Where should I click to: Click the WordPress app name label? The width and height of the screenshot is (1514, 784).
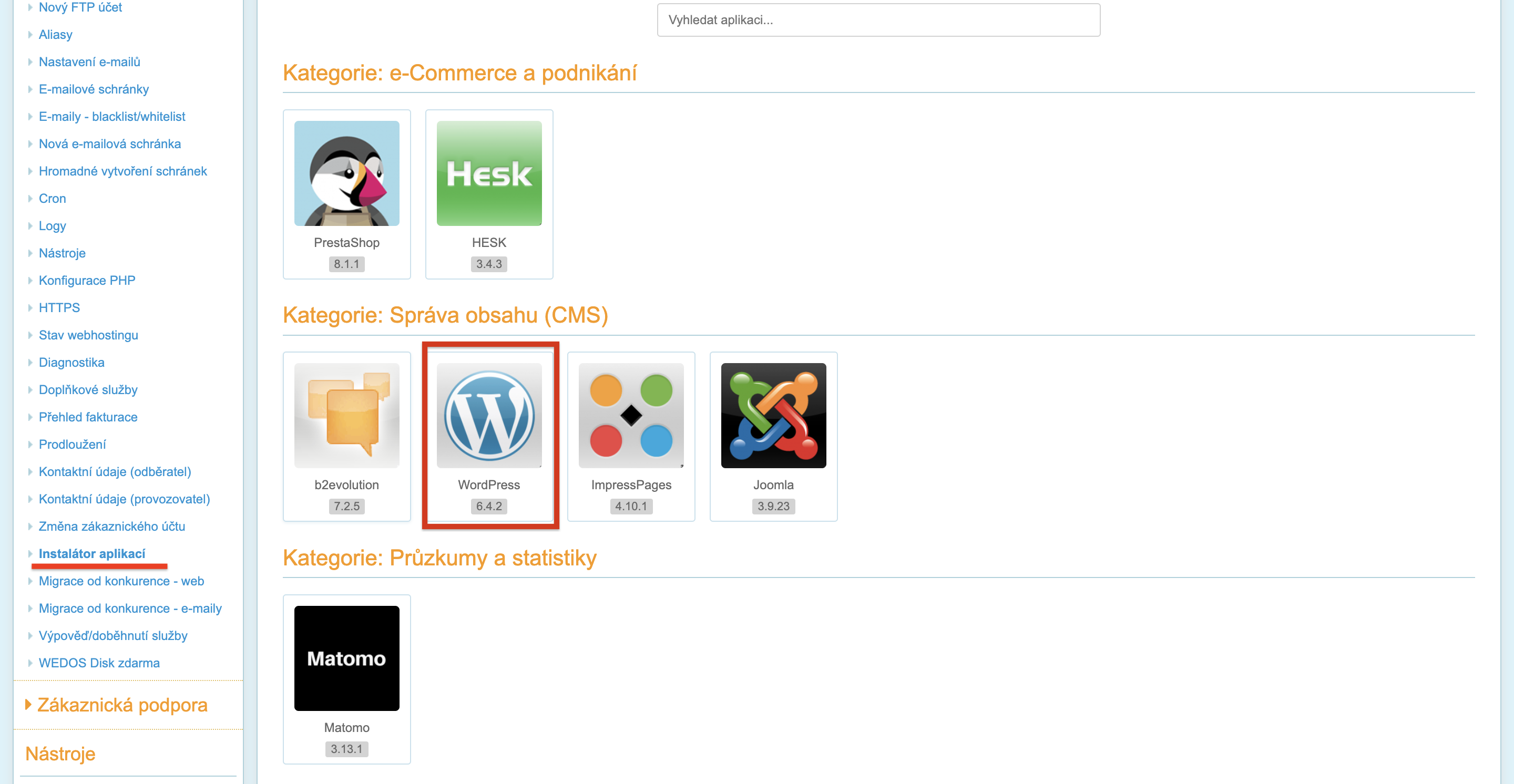coord(489,485)
